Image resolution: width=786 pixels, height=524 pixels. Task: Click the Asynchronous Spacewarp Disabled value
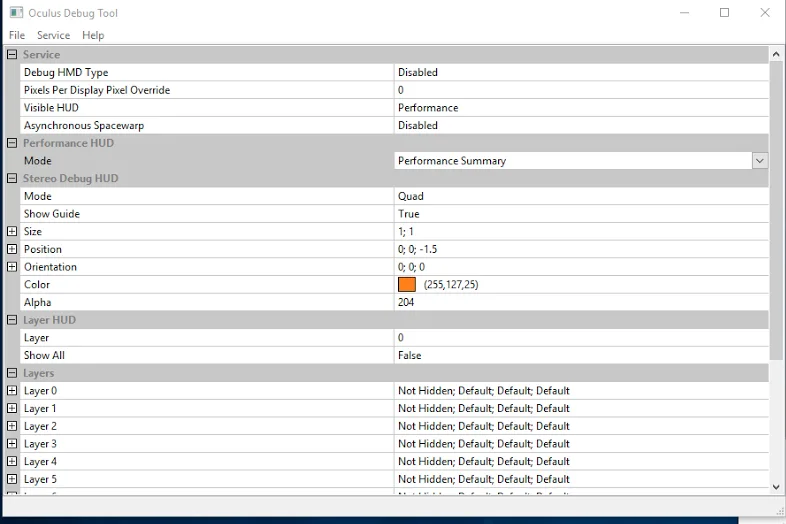(x=418, y=126)
